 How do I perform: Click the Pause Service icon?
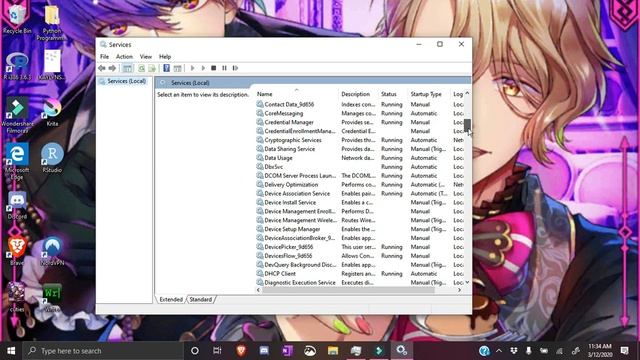point(224,68)
